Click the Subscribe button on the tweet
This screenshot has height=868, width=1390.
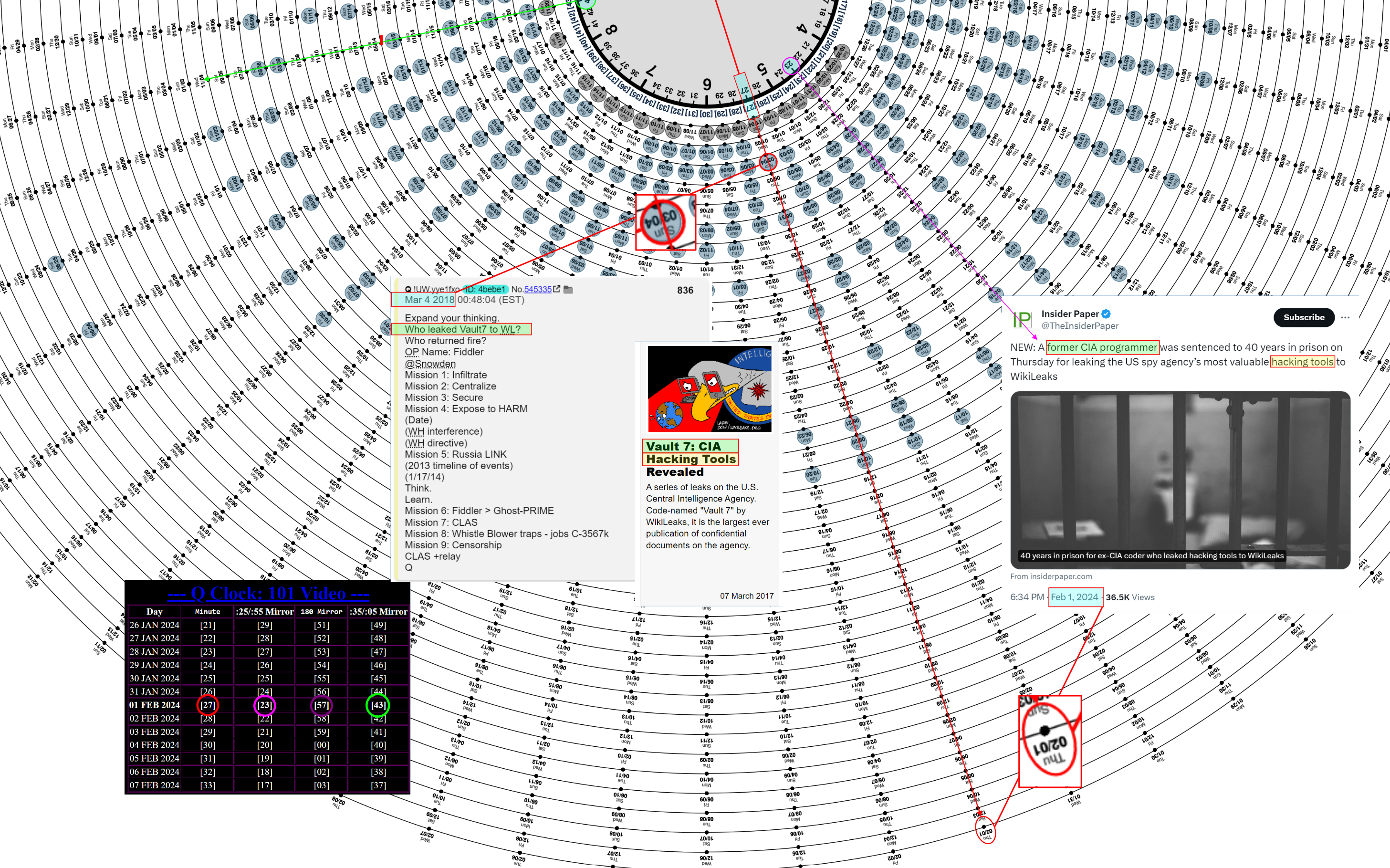[1303, 317]
